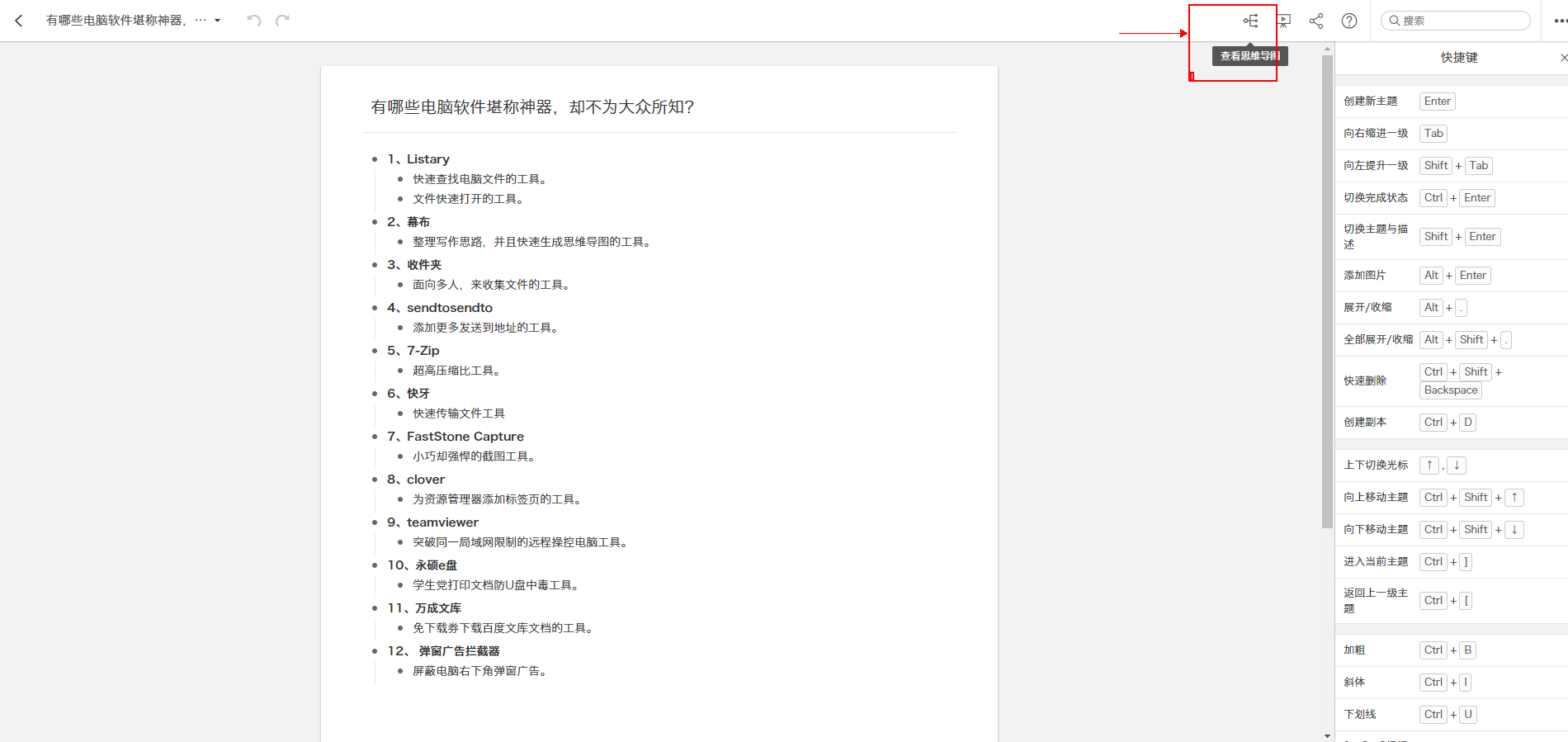The width and height of the screenshot is (1568, 742).
Task: Click '添加更多发送到地址的工具。' line
Action: [486, 328]
